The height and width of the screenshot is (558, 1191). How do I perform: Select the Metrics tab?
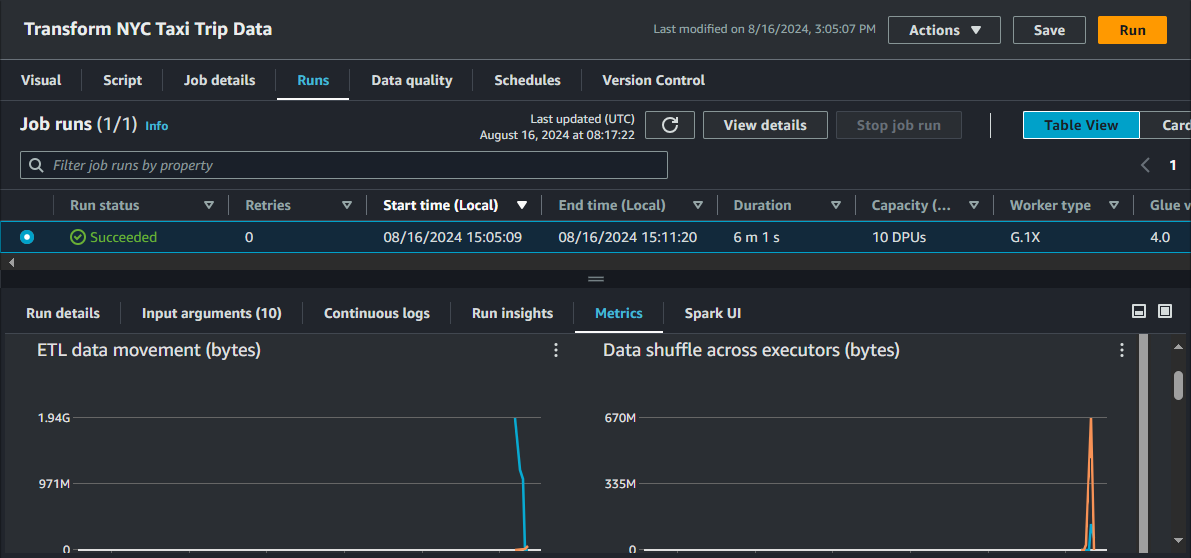619,314
